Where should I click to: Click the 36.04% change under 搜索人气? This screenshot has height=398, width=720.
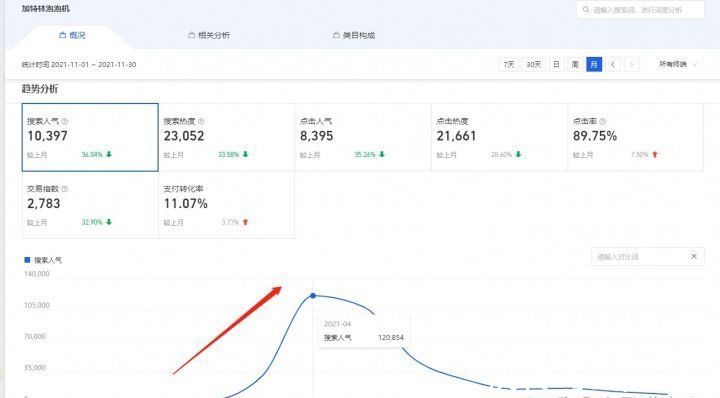tap(92, 155)
